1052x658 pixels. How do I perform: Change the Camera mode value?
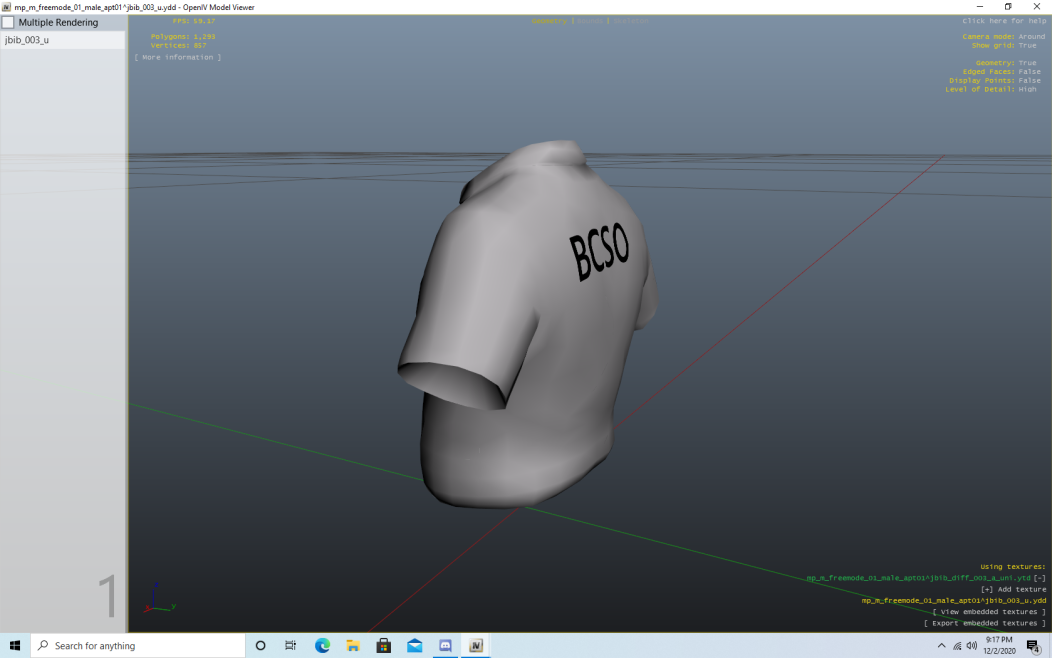point(1031,37)
